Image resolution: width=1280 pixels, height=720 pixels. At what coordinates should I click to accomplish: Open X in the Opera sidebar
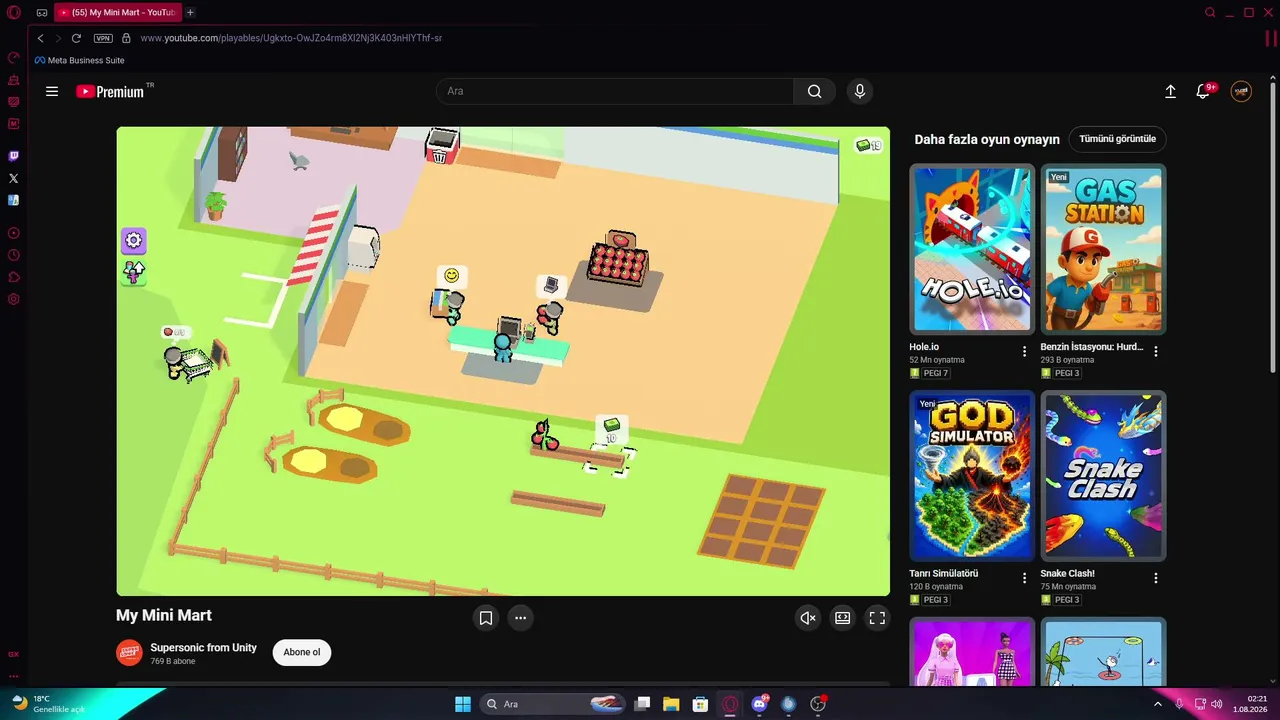pos(13,178)
